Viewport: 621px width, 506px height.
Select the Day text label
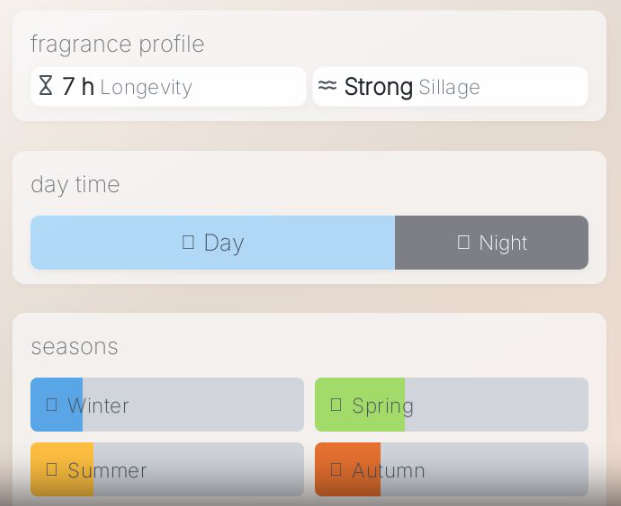tap(224, 243)
